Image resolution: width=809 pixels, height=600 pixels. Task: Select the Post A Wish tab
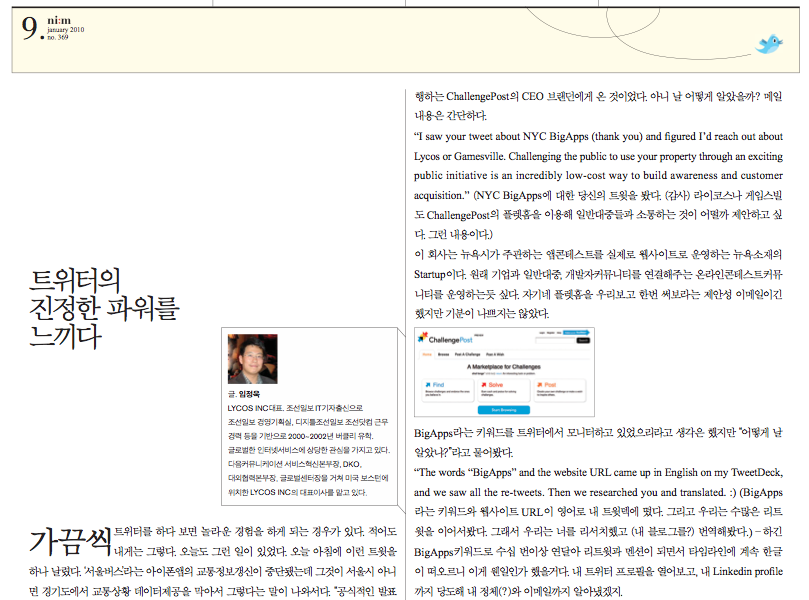(x=495, y=354)
